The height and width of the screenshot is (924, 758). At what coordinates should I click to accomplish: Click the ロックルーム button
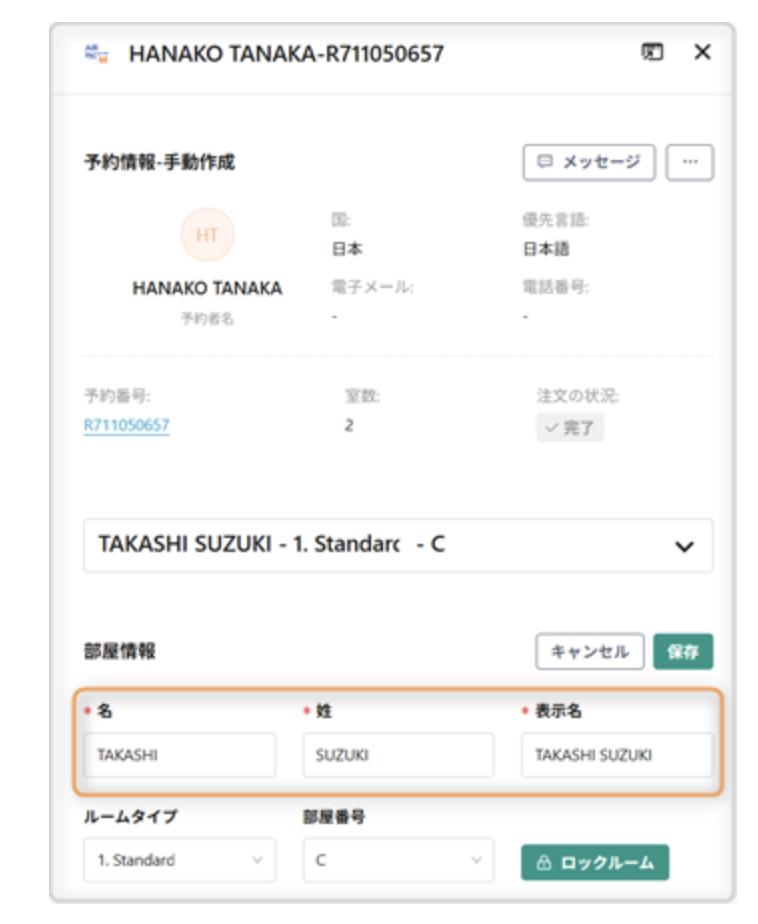pyautogui.click(x=595, y=862)
